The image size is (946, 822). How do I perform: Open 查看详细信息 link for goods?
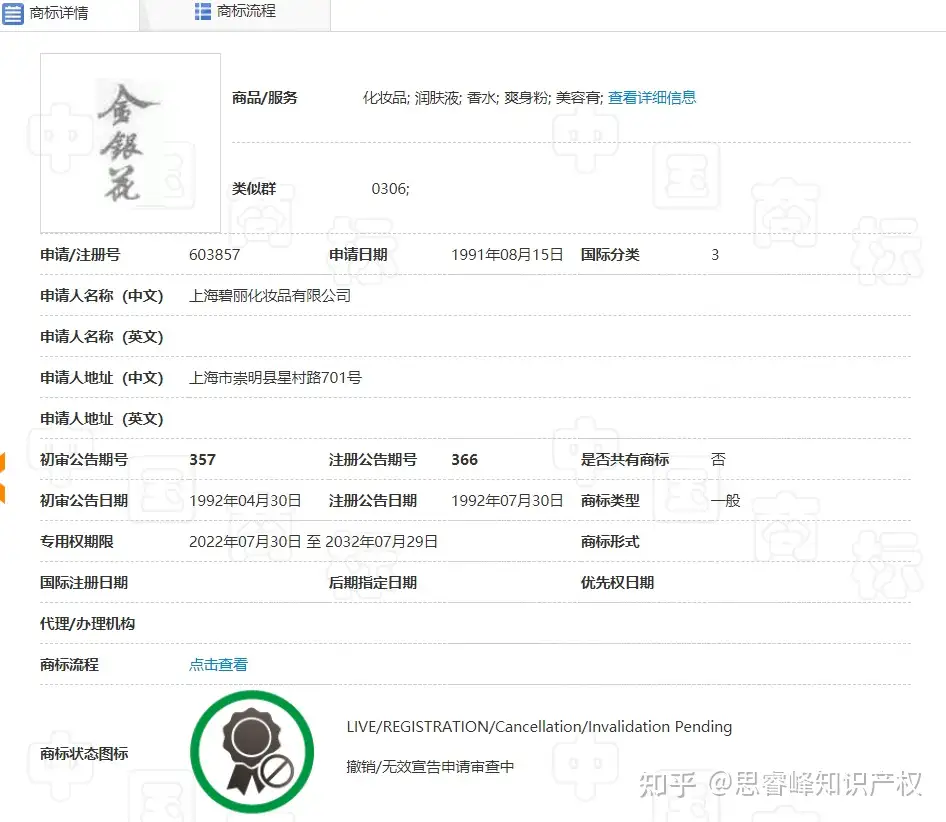point(652,98)
